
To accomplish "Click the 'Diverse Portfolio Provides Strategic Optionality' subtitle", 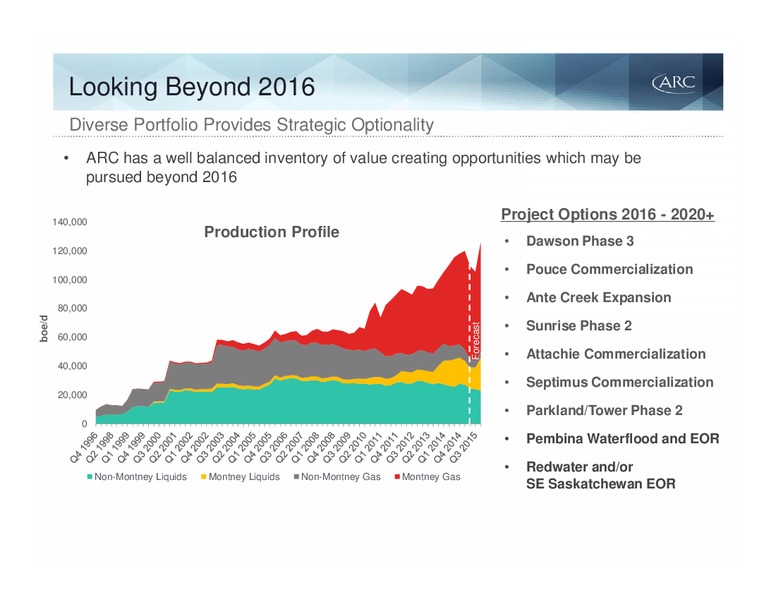I will [251, 125].
